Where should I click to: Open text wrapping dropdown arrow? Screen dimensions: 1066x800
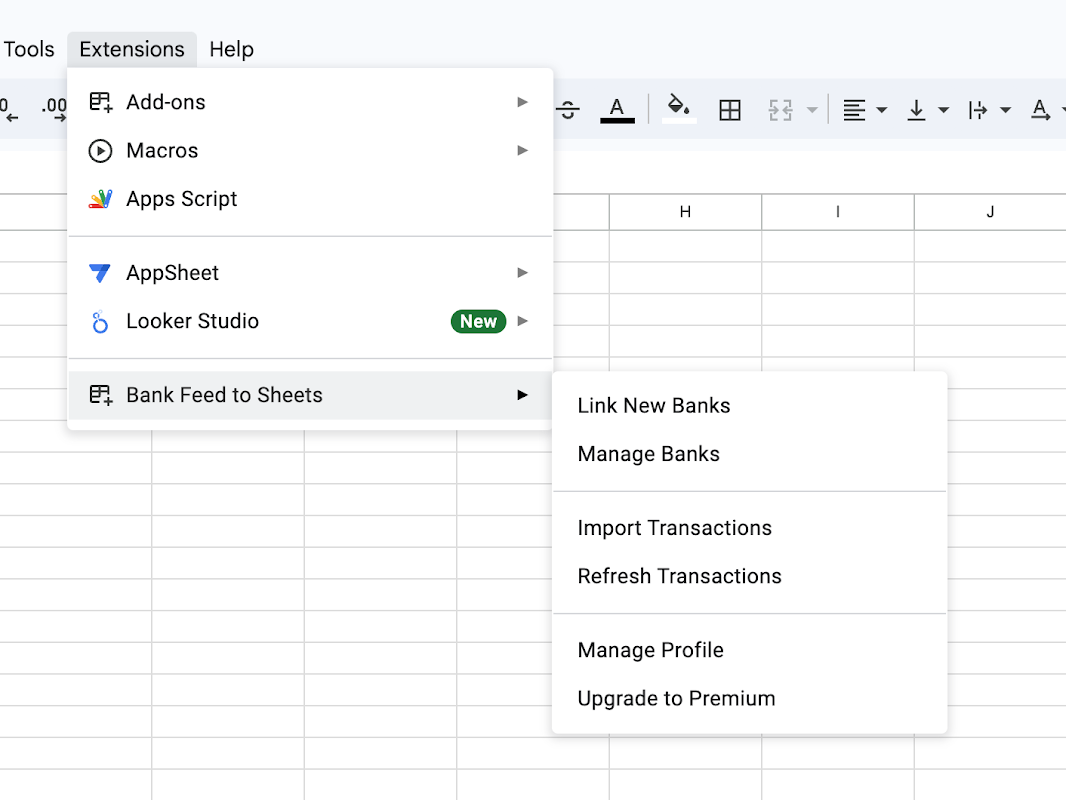coord(1005,110)
